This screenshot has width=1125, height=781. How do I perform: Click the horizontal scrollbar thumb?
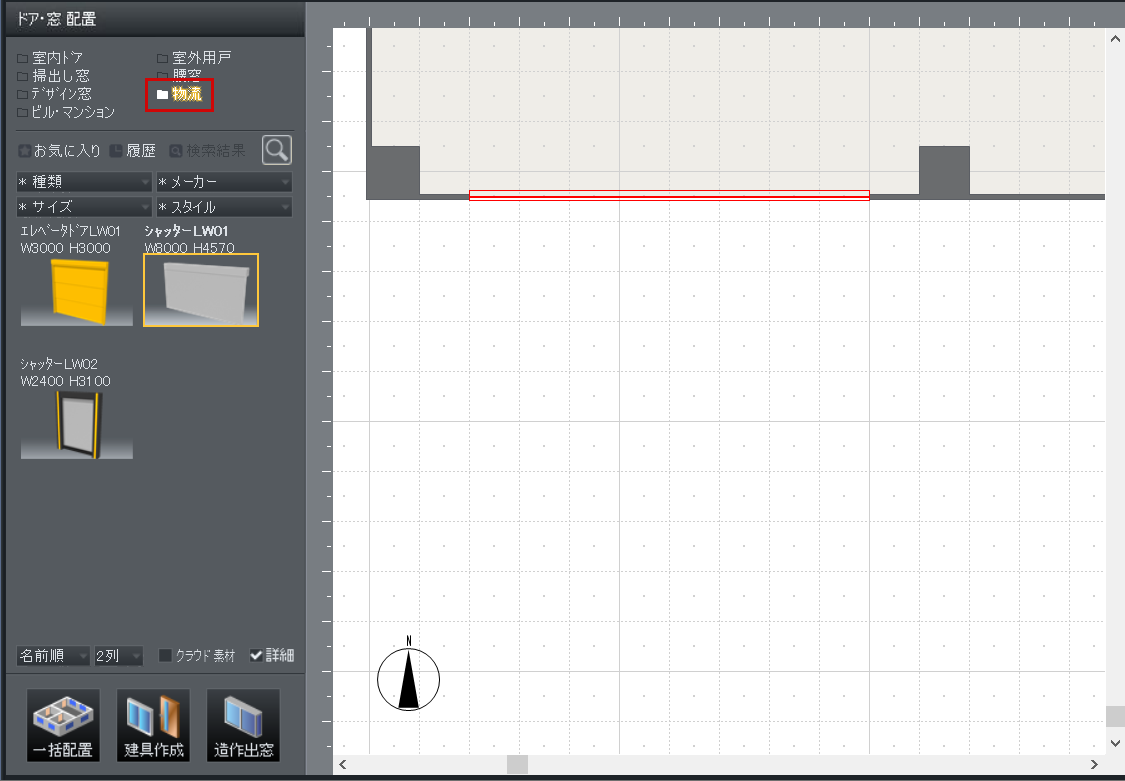point(517,765)
